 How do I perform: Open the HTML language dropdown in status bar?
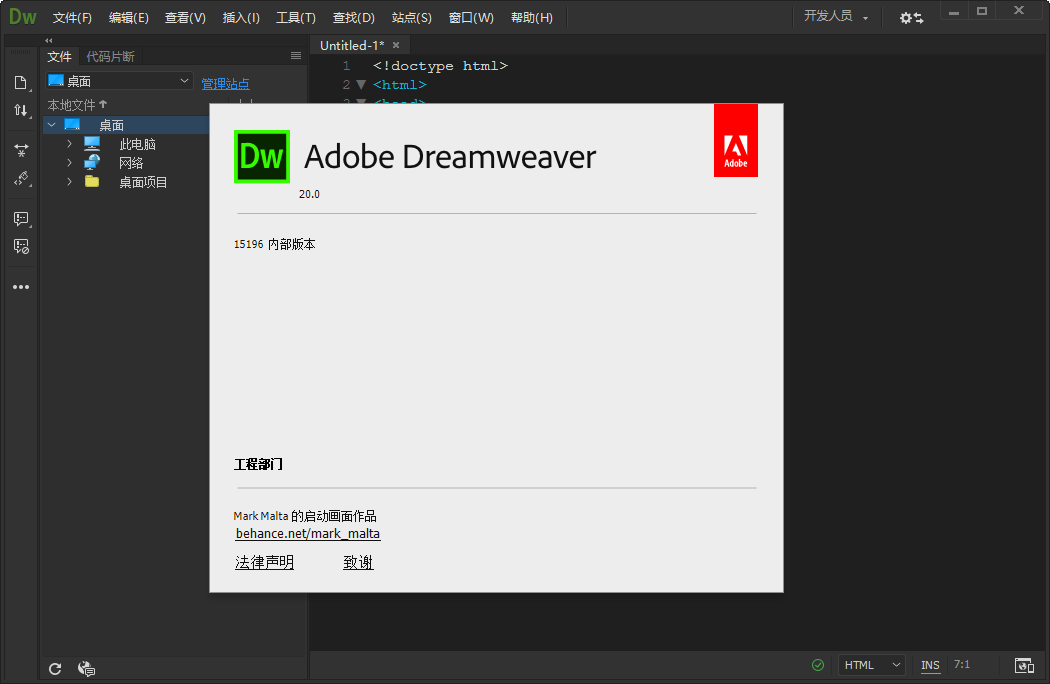(x=872, y=665)
